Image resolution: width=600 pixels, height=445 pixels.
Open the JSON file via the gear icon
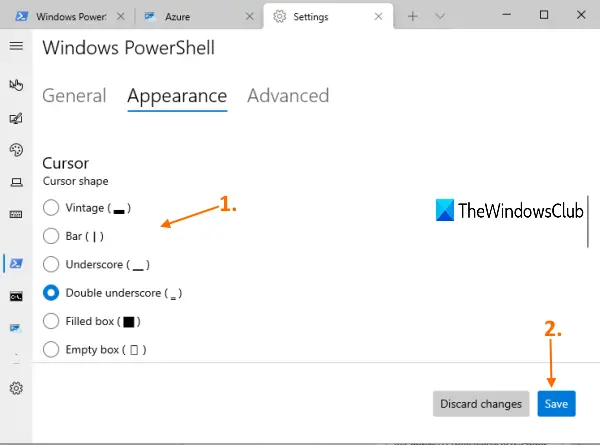(x=16, y=388)
